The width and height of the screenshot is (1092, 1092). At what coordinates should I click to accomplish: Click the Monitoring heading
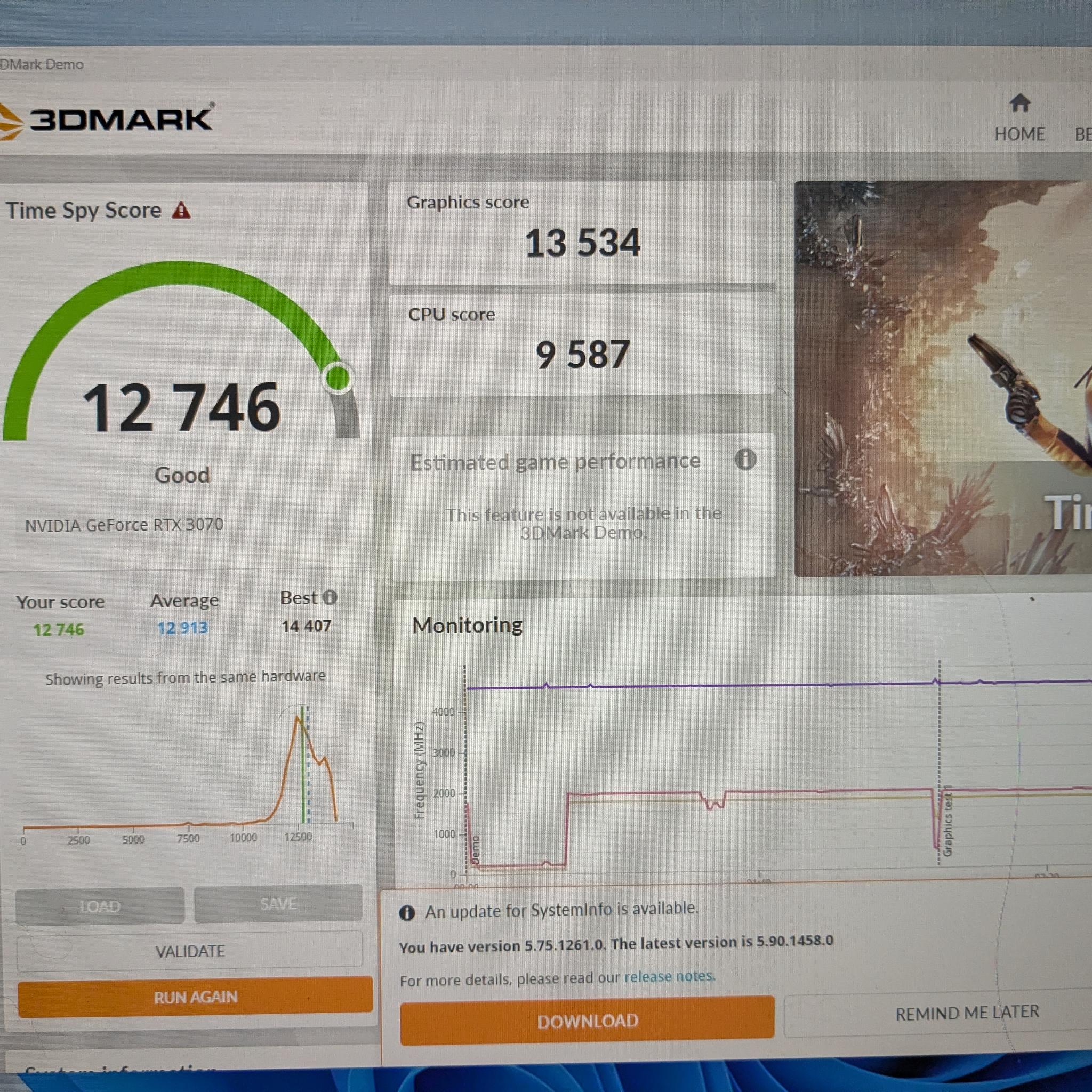(468, 625)
